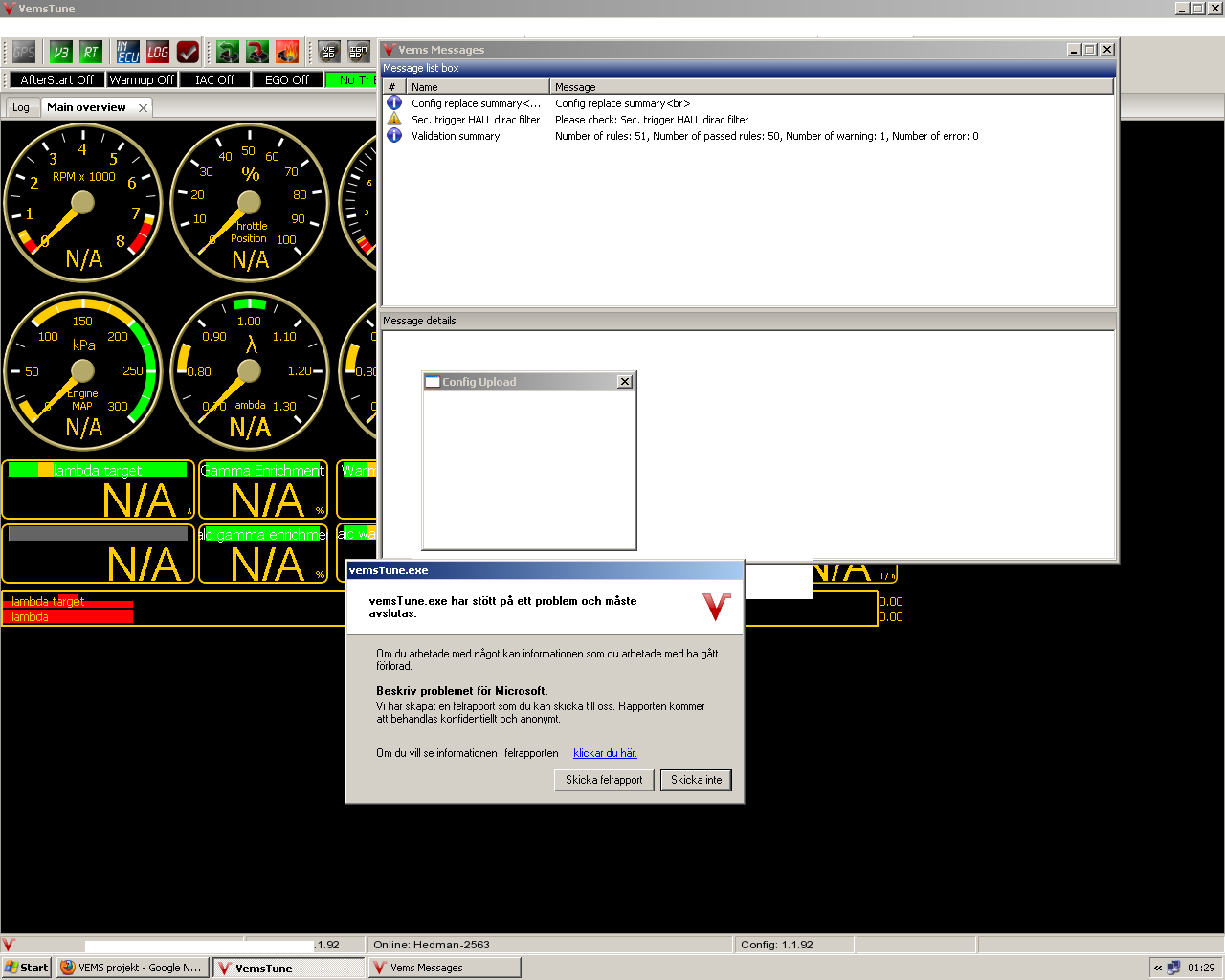The height and width of the screenshot is (980, 1225).
Task: Click the Config Upload dialog title icon
Action: [433, 381]
